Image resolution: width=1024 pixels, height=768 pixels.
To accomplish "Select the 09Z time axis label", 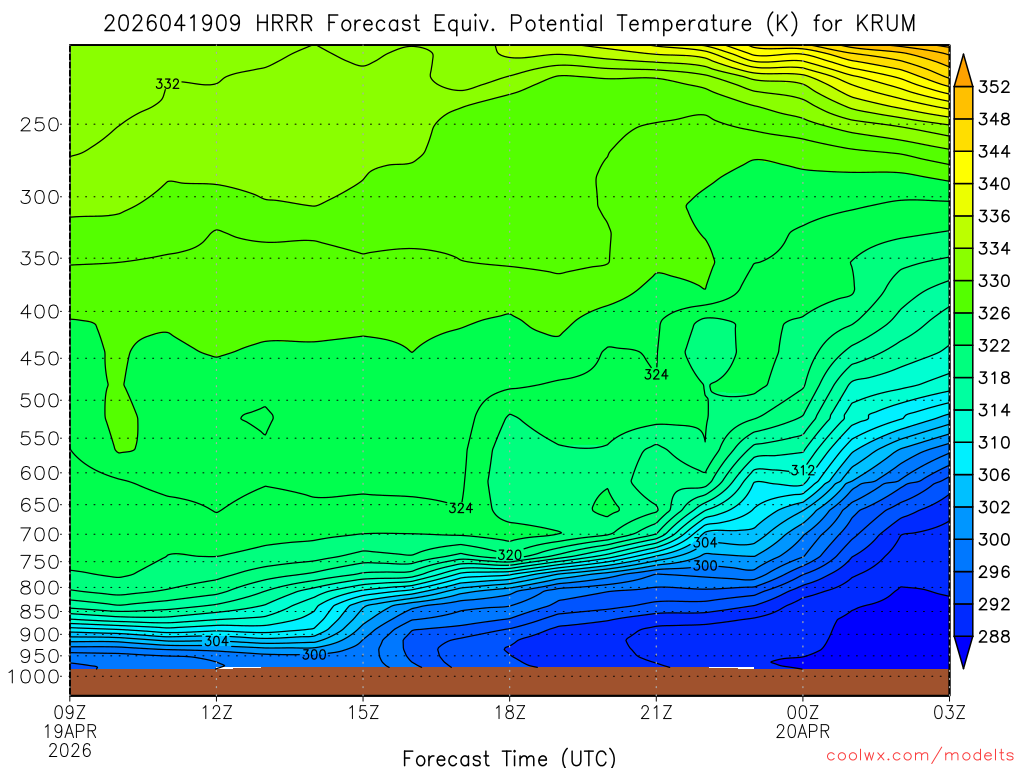I will [70, 712].
